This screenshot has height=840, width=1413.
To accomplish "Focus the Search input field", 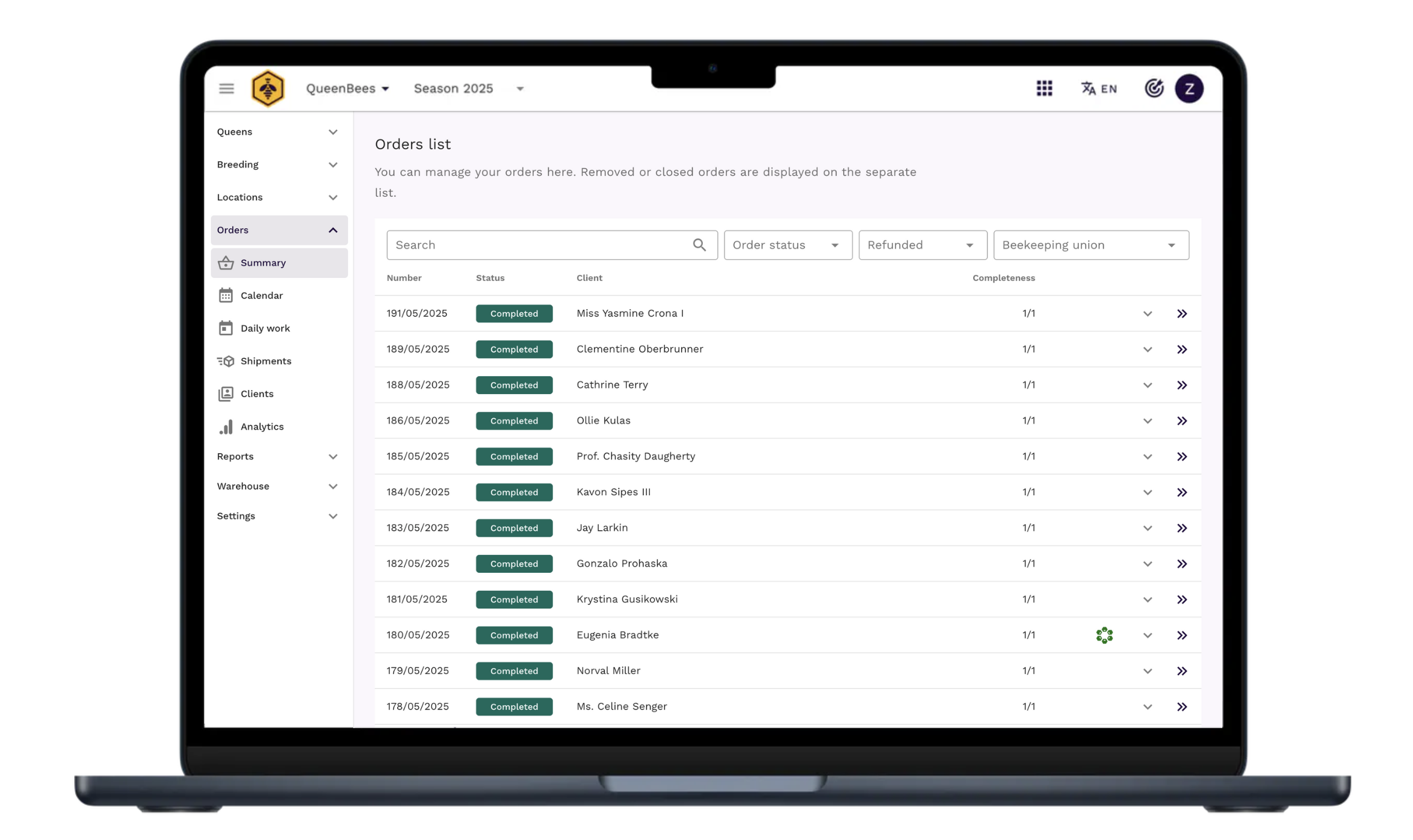I will [539, 245].
